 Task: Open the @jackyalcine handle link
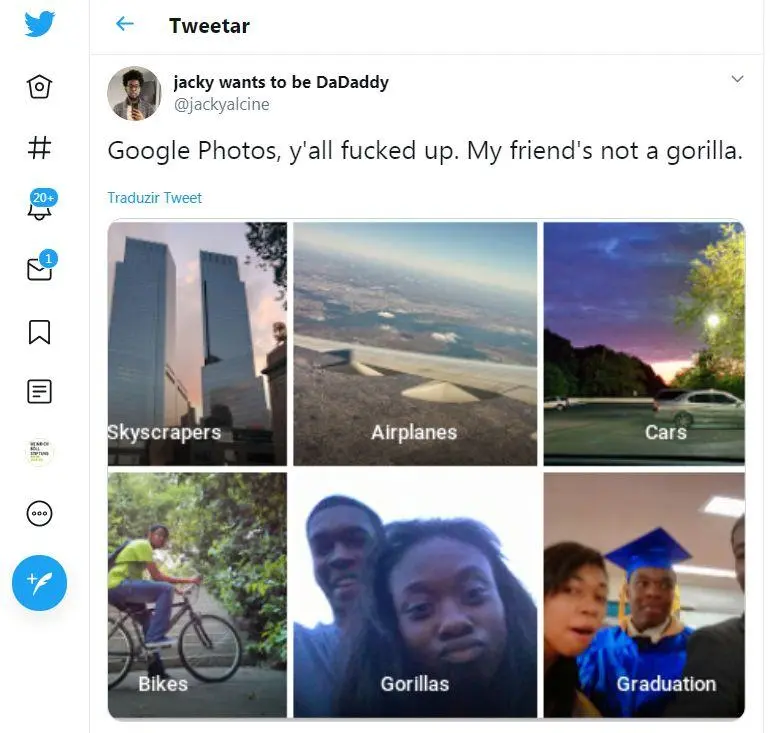221,104
